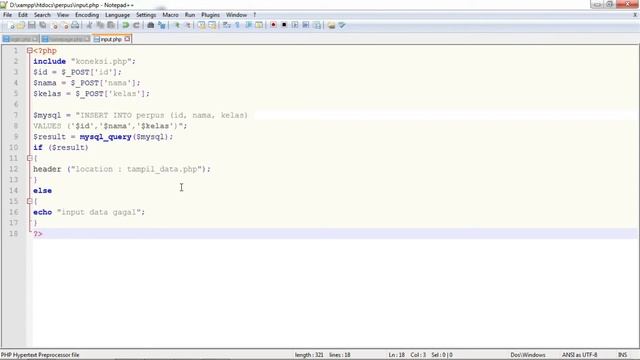The height and width of the screenshot is (360, 640).
Task: Switch to the leftmost document tab
Action: point(20,39)
